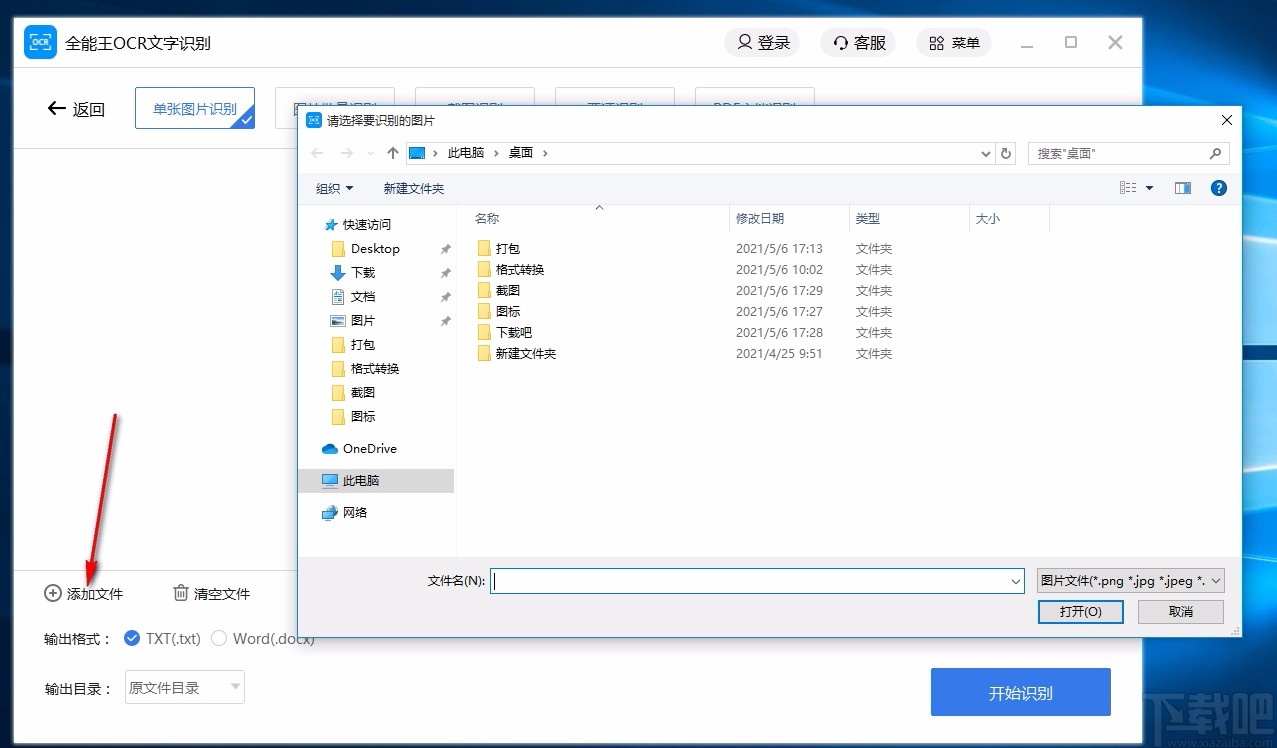Open the file type dropdown showing 图片文件
The height and width of the screenshot is (748, 1277).
(x=1129, y=580)
